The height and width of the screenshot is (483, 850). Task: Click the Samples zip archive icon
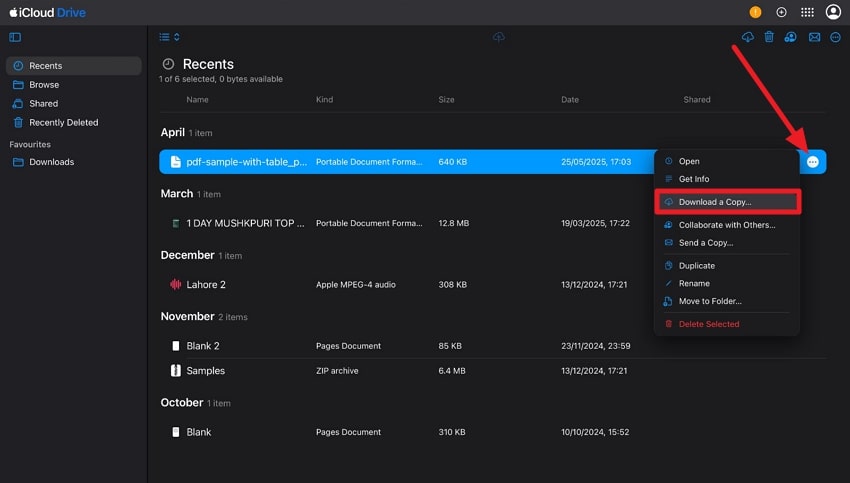tap(176, 371)
